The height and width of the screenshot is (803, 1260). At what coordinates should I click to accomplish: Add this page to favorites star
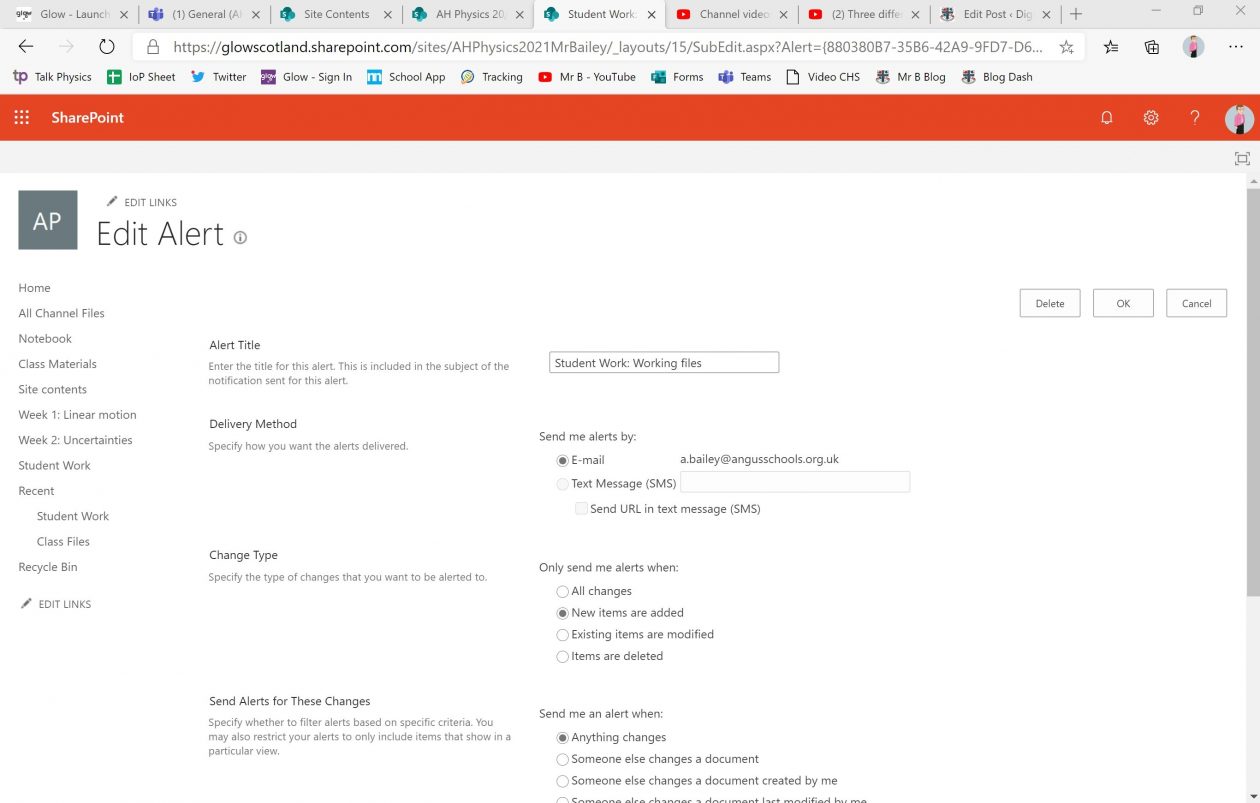1067,47
